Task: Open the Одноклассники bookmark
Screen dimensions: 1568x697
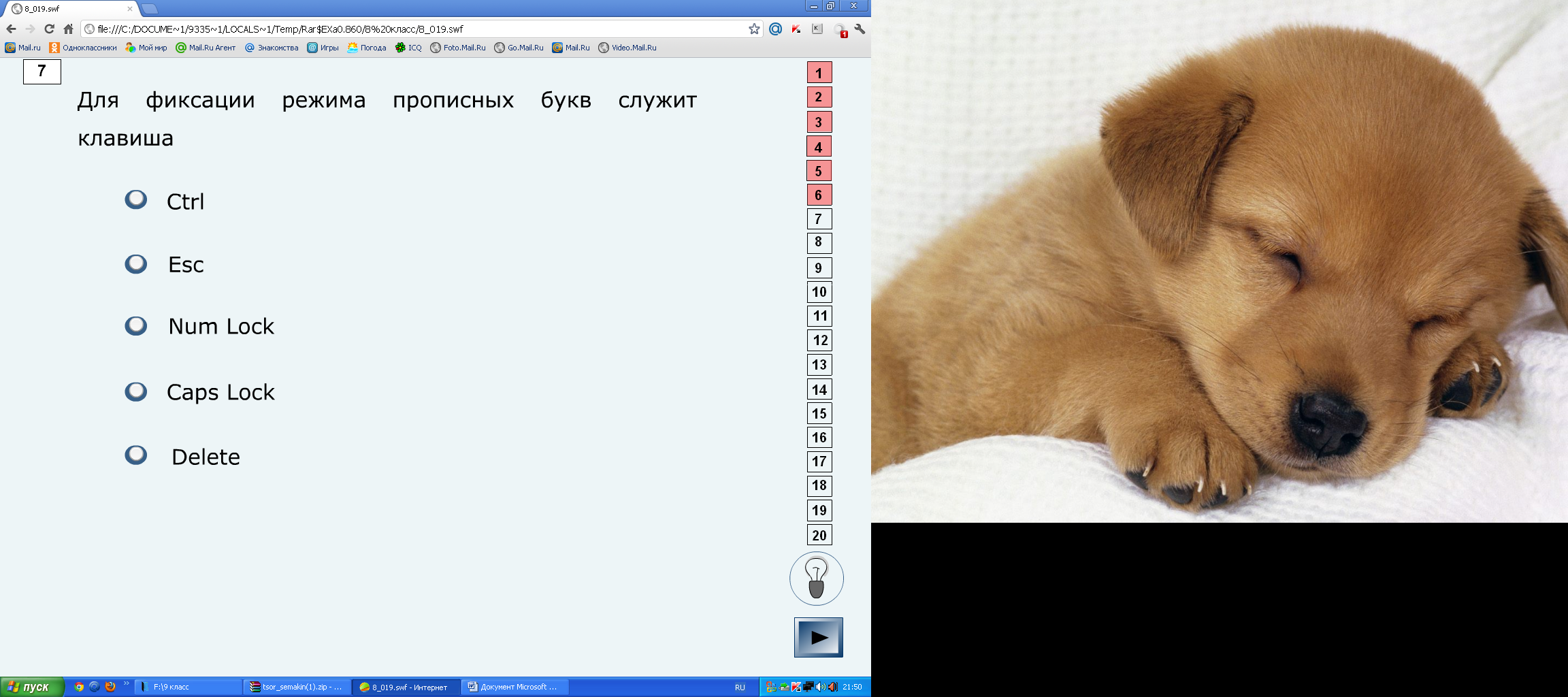Action: [x=83, y=48]
